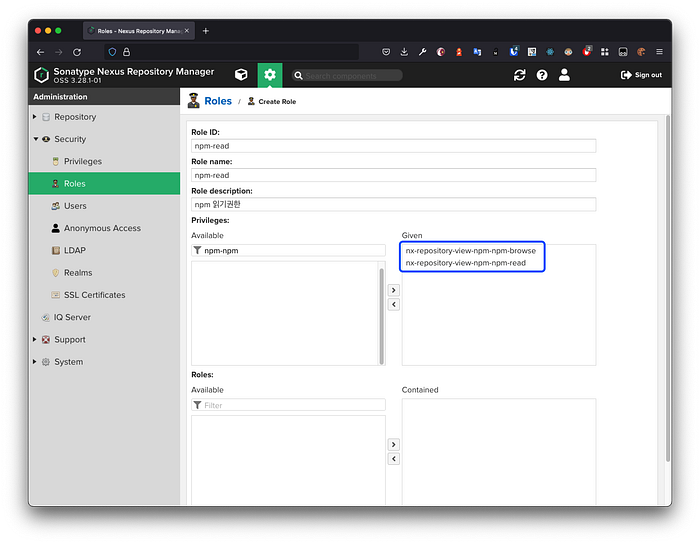
Task: Close the Roles - Nexus Repository tab
Action: (x=187, y=31)
